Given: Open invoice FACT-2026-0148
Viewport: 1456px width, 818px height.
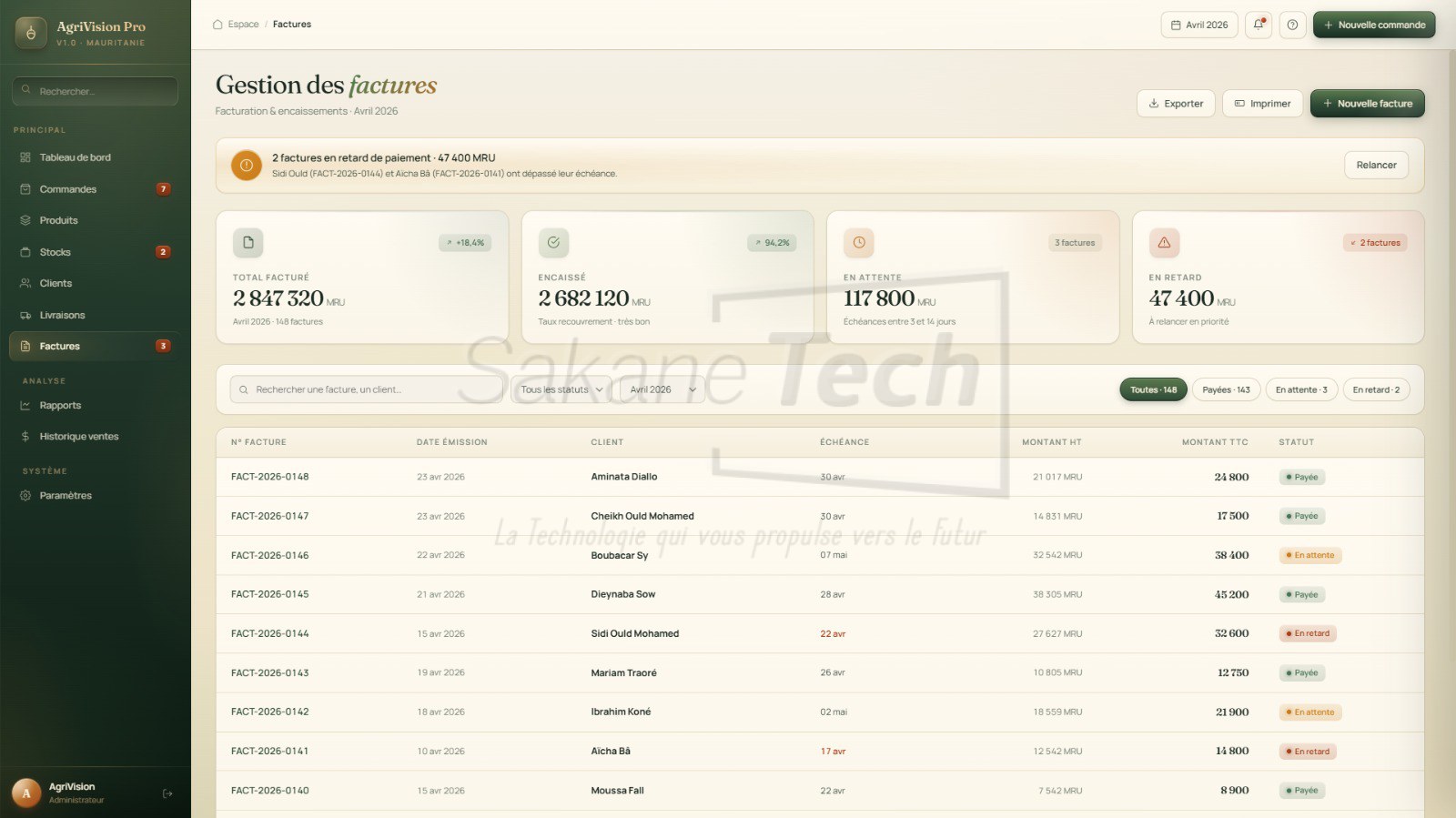Looking at the screenshot, I should click(270, 477).
